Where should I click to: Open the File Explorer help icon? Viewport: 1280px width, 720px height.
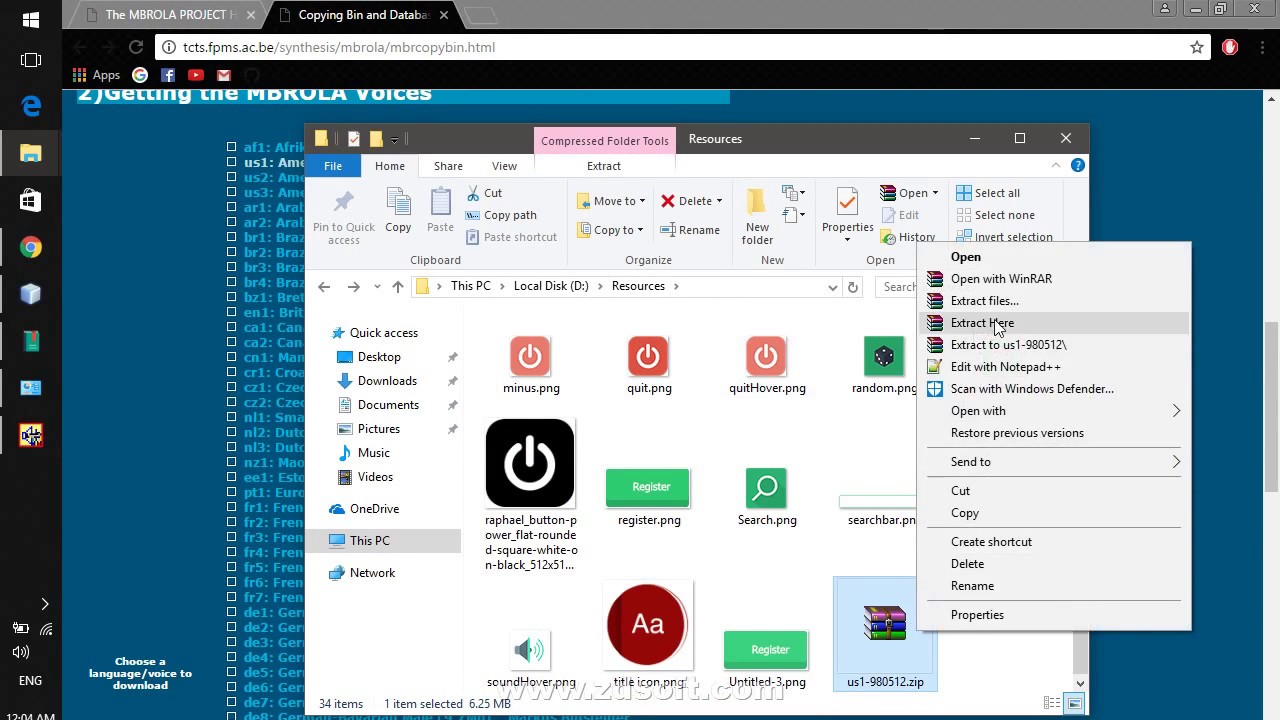[x=1078, y=165]
